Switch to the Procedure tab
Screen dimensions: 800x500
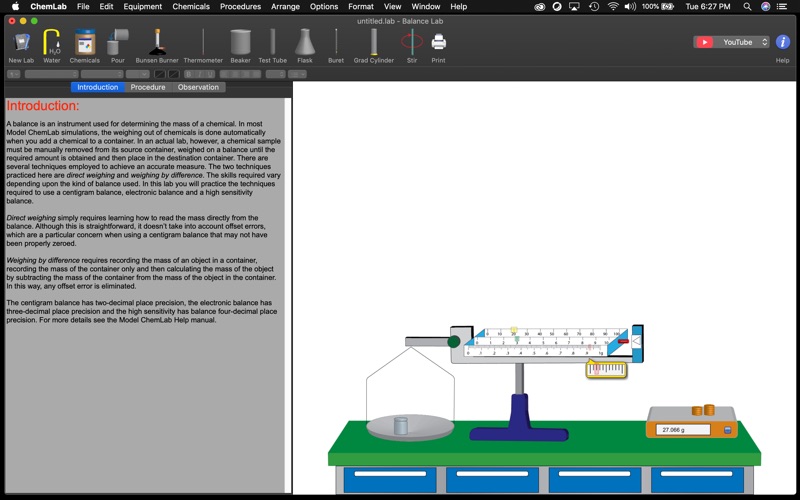(148, 87)
